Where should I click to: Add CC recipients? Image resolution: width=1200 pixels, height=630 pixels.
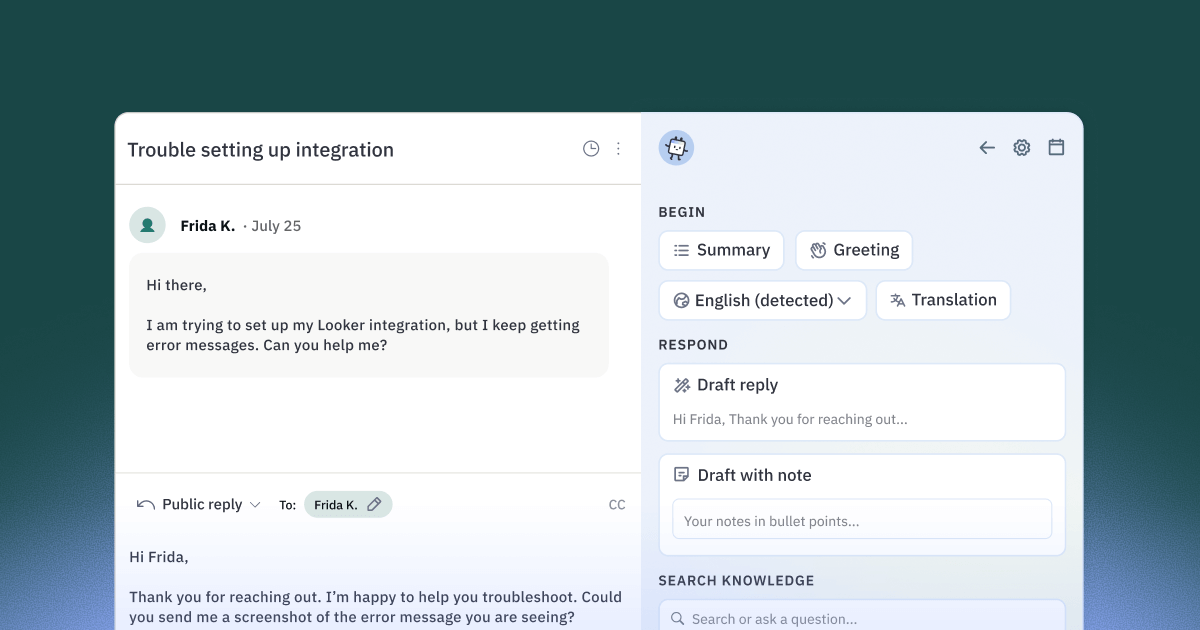tap(617, 505)
